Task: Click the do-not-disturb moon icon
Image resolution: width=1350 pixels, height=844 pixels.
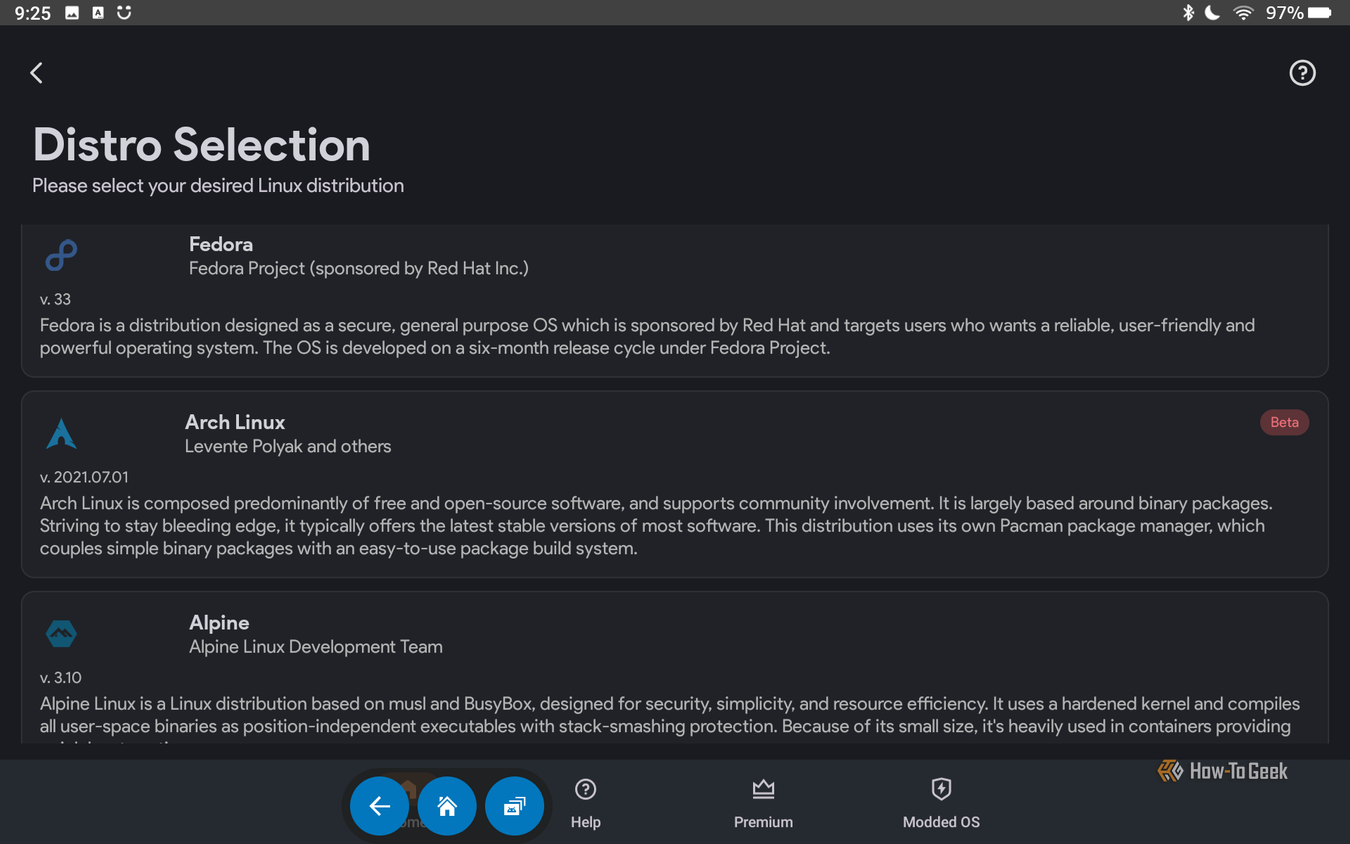Action: [1212, 13]
